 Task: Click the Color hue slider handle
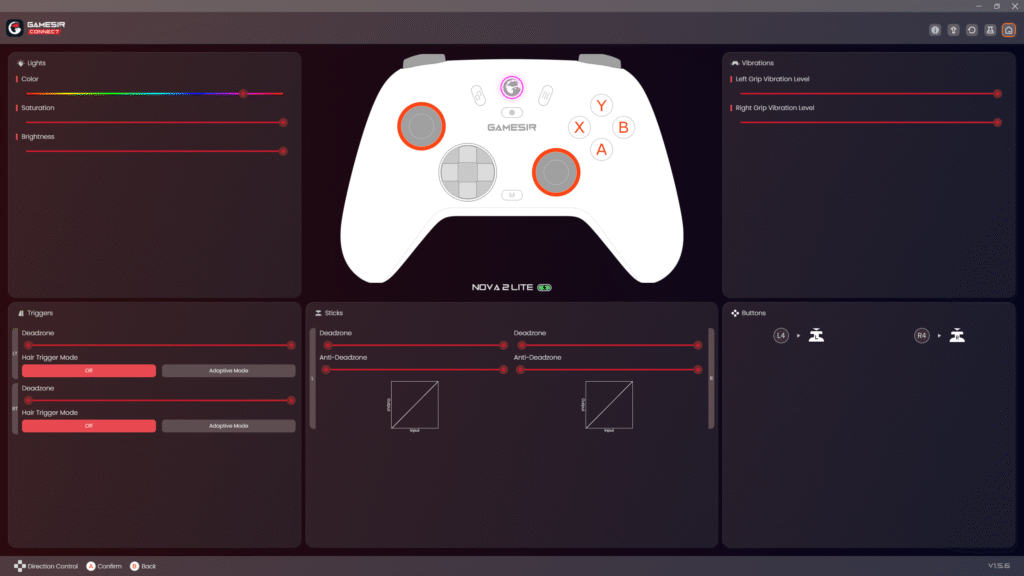pyautogui.click(x=243, y=93)
